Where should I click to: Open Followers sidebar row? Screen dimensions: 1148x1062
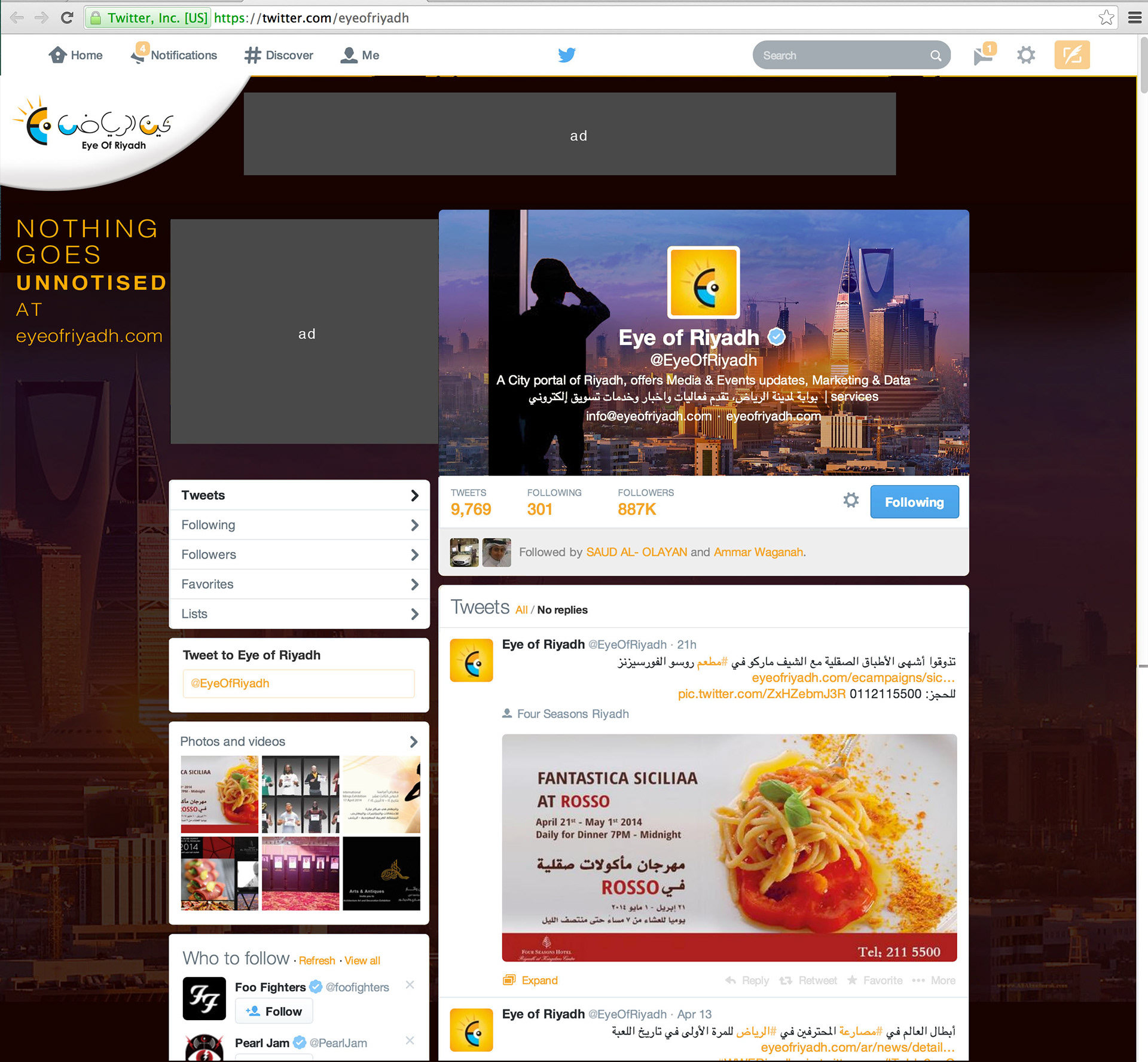click(x=299, y=555)
